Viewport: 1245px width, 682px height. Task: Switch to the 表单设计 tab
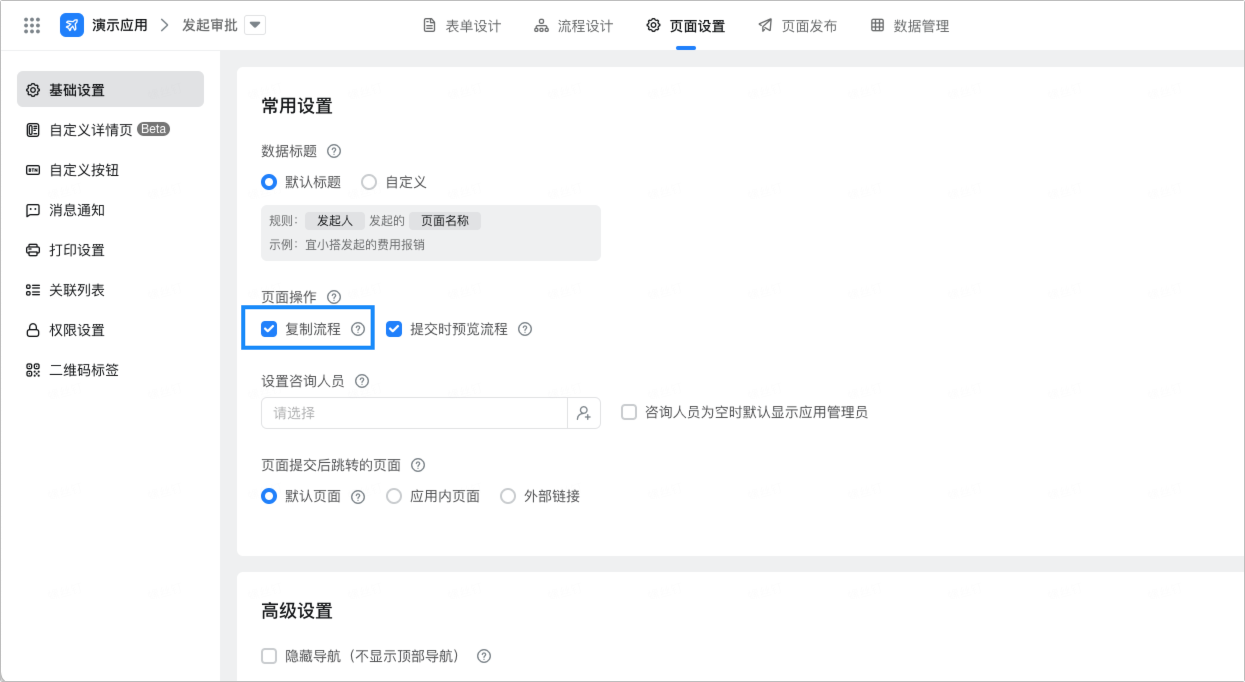click(462, 26)
